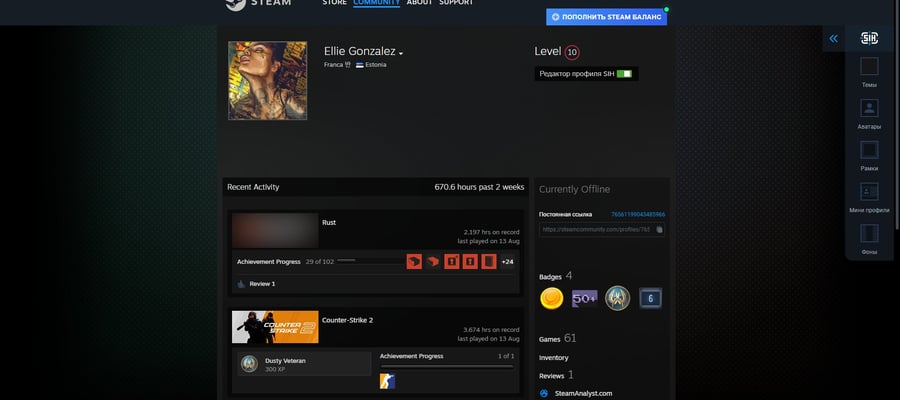Collapse the SIH sidebar with double chevron
The width and height of the screenshot is (900, 400).
point(833,38)
